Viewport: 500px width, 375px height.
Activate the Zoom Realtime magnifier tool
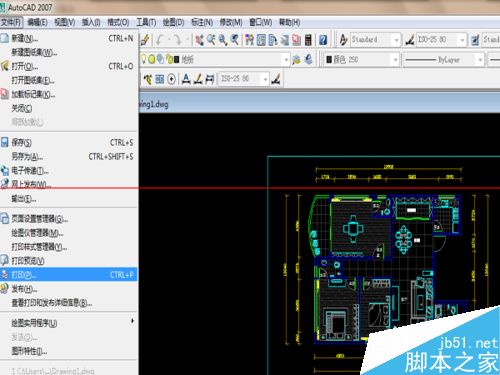coord(211,40)
